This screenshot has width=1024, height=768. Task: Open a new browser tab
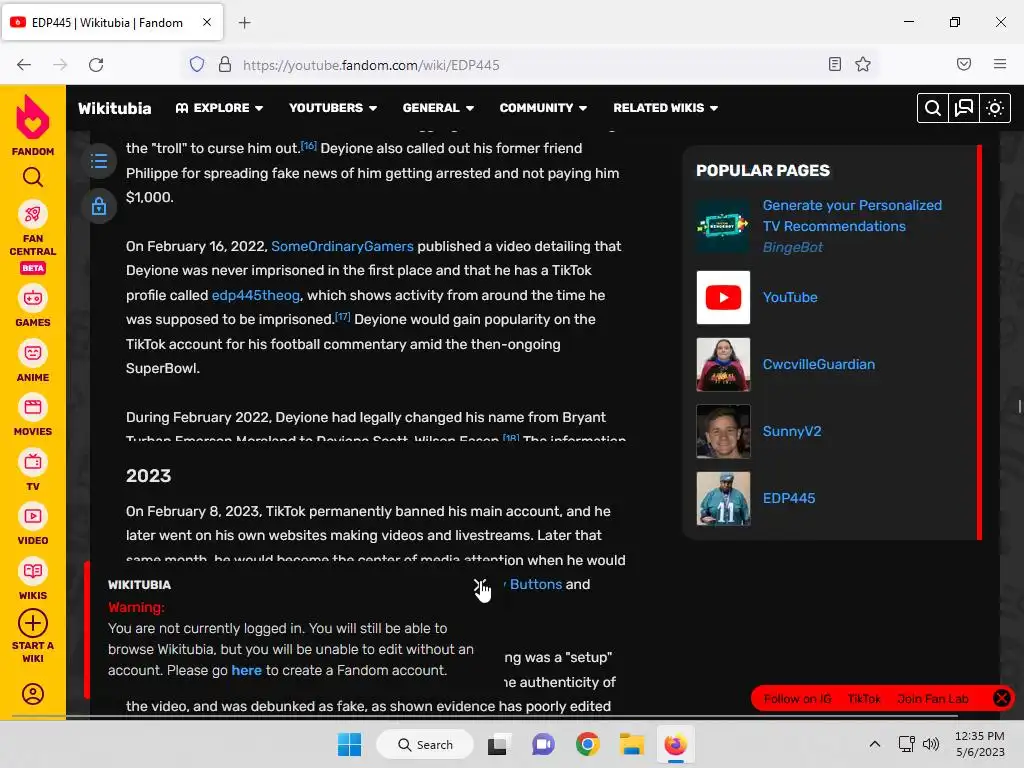[x=244, y=23]
